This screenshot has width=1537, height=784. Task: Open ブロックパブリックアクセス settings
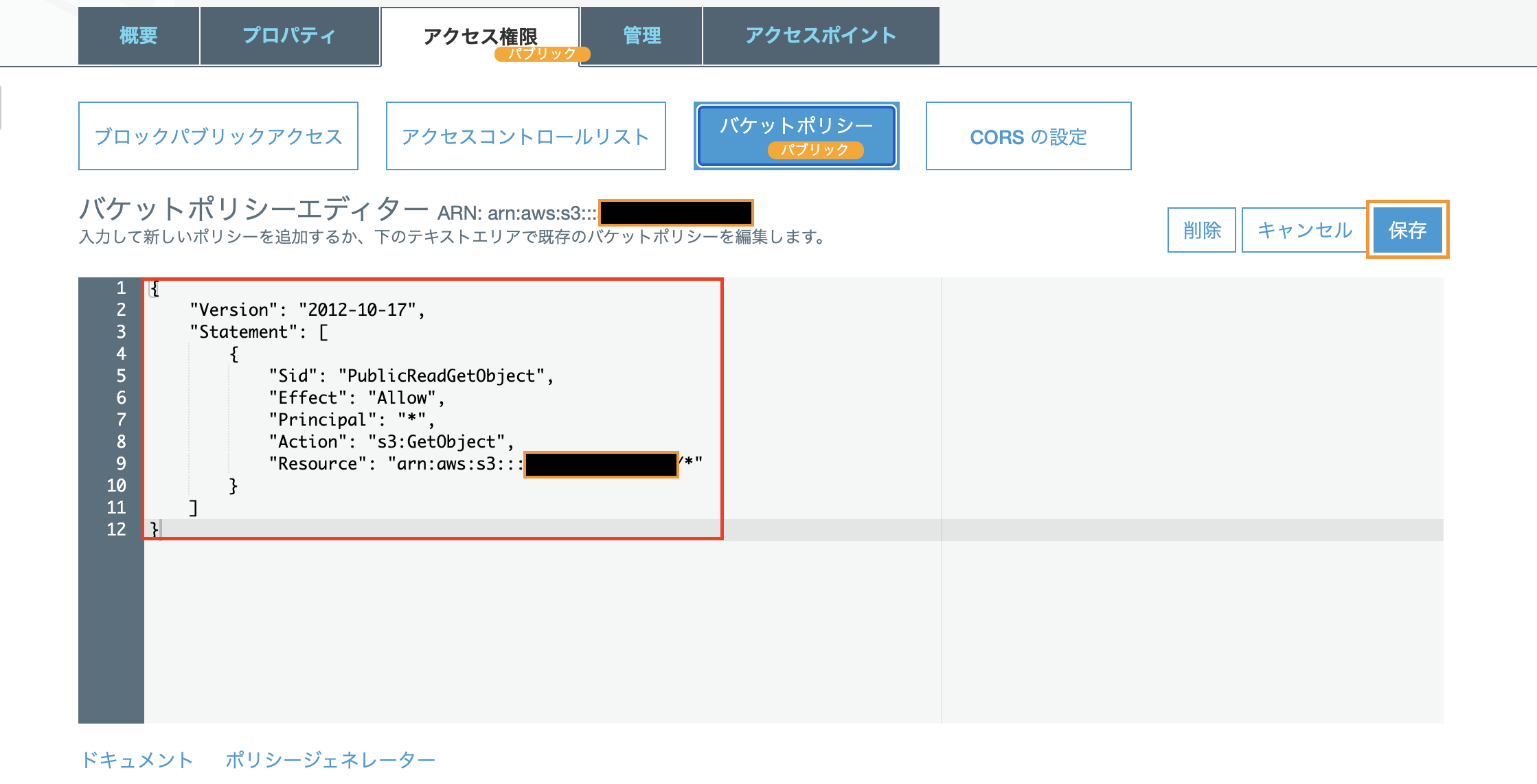pos(218,136)
